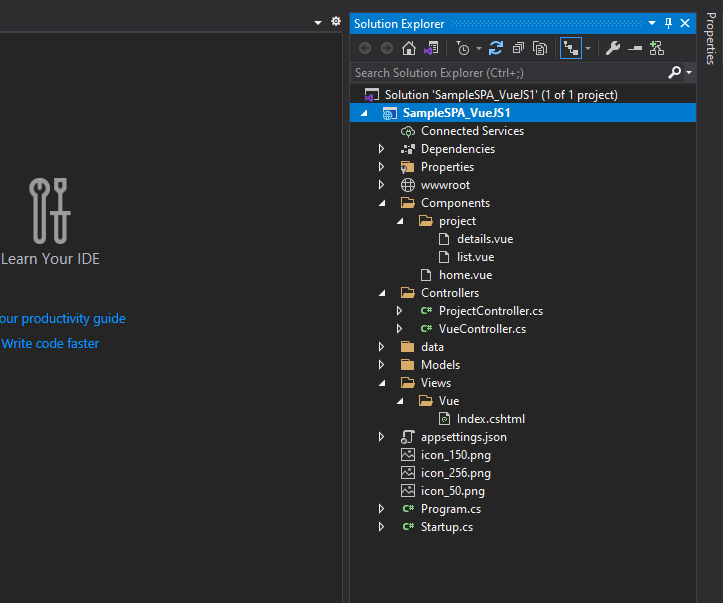Collapse the project subfolder
The height and width of the screenshot is (603, 723).
tap(400, 221)
